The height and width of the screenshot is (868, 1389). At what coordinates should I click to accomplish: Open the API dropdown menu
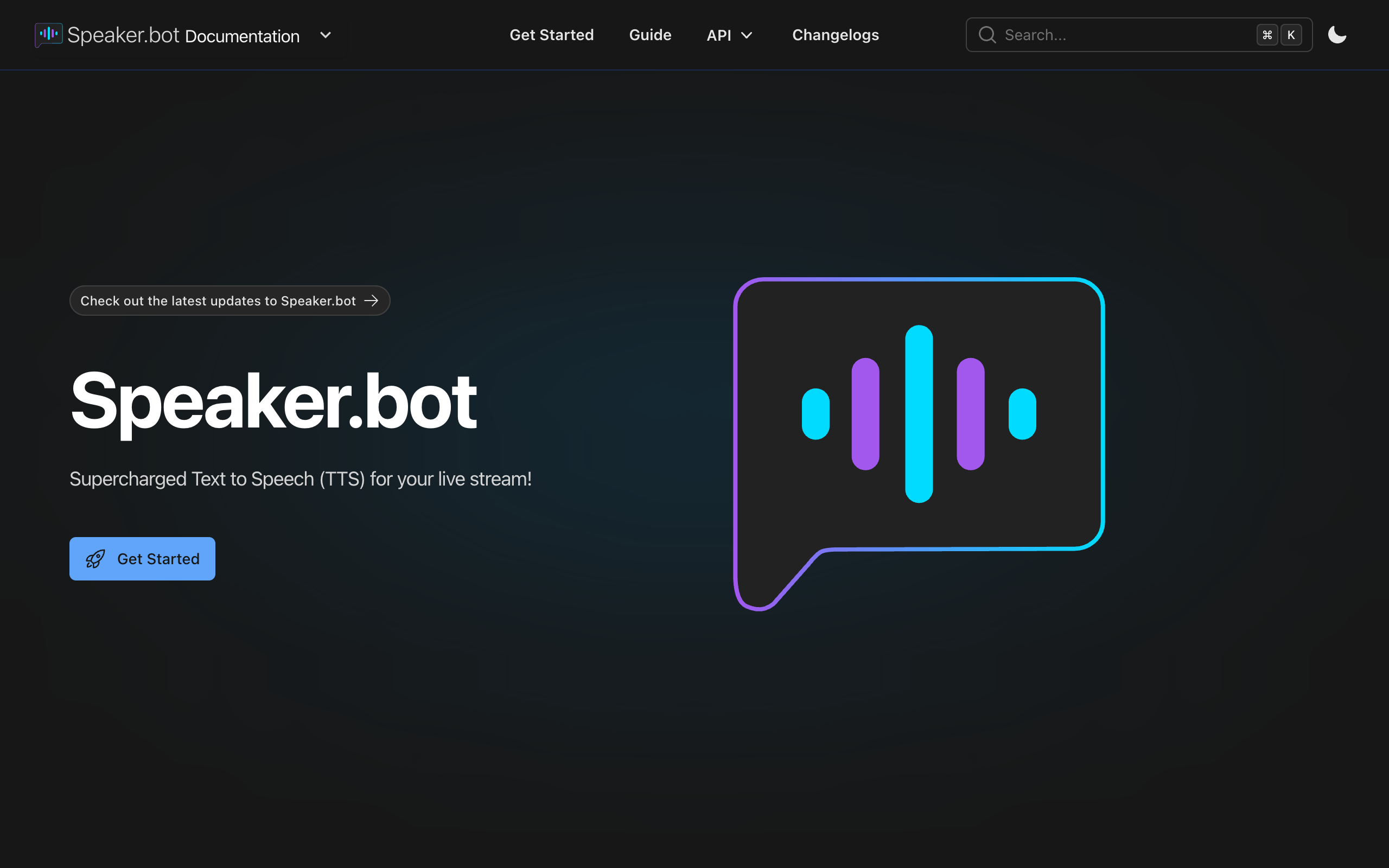[x=718, y=35]
